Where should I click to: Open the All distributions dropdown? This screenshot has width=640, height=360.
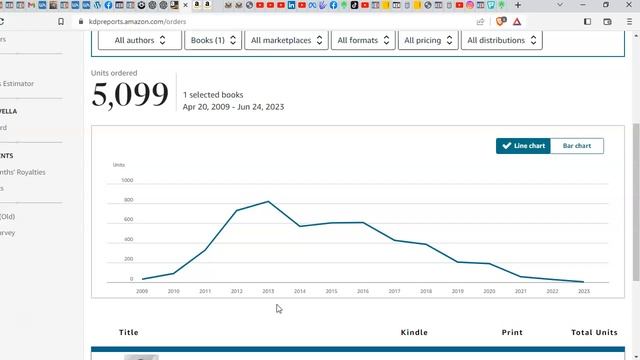point(502,40)
